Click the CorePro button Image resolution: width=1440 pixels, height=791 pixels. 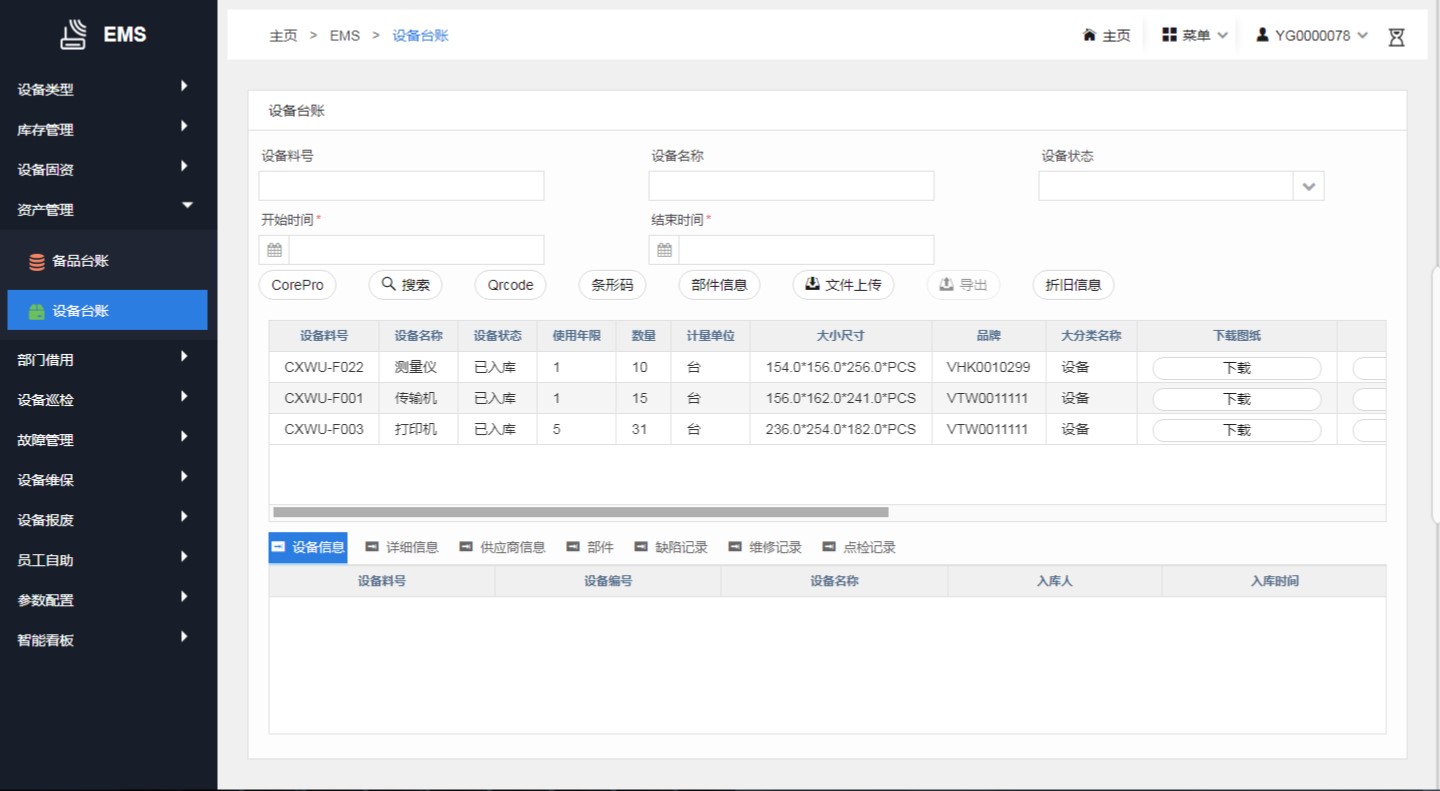pyautogui.click(x=298, y=285)
